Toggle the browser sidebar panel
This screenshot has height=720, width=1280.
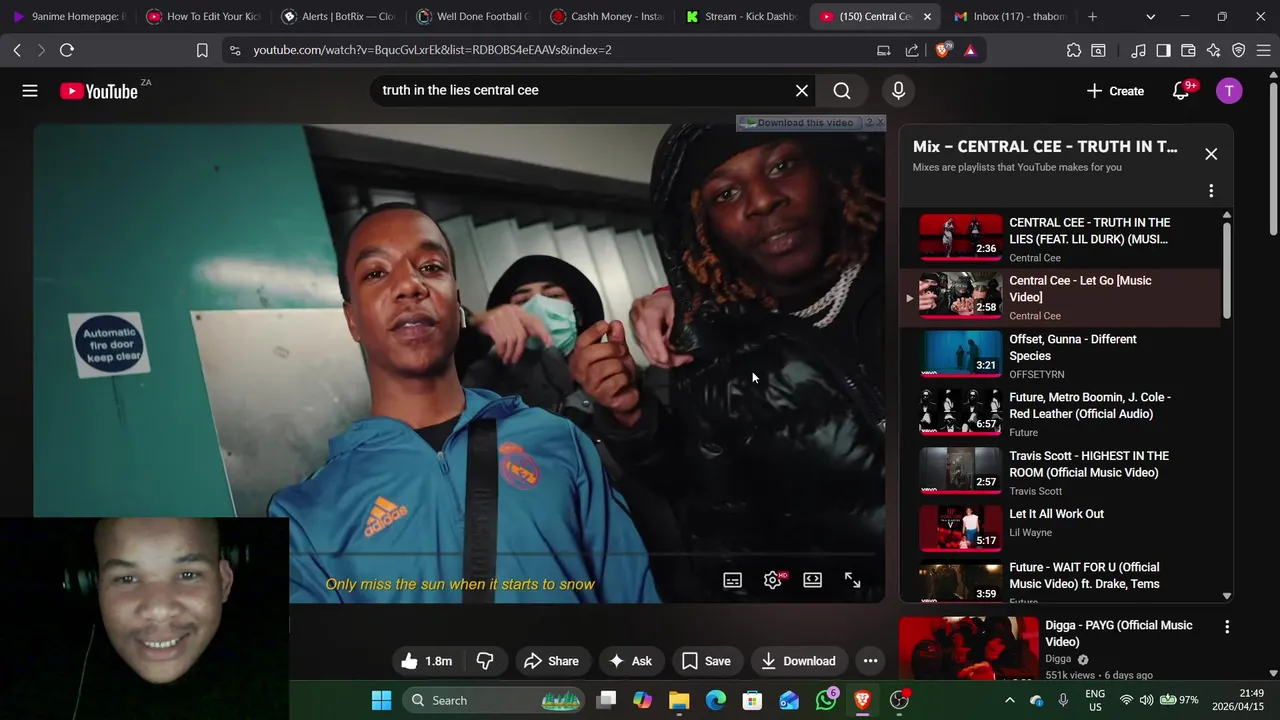point(1163,50)
